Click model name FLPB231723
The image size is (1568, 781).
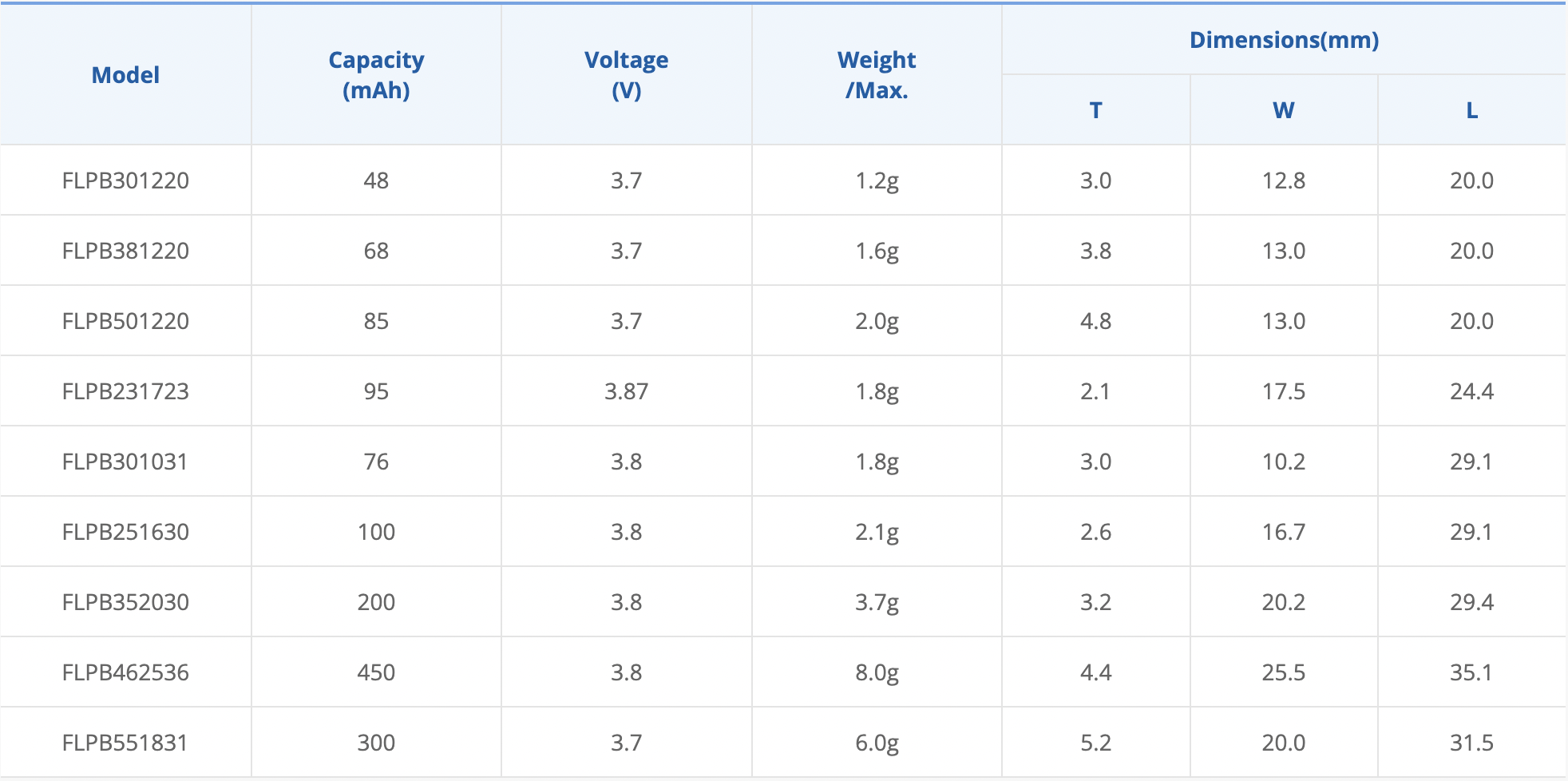click(x=125, y=391)
